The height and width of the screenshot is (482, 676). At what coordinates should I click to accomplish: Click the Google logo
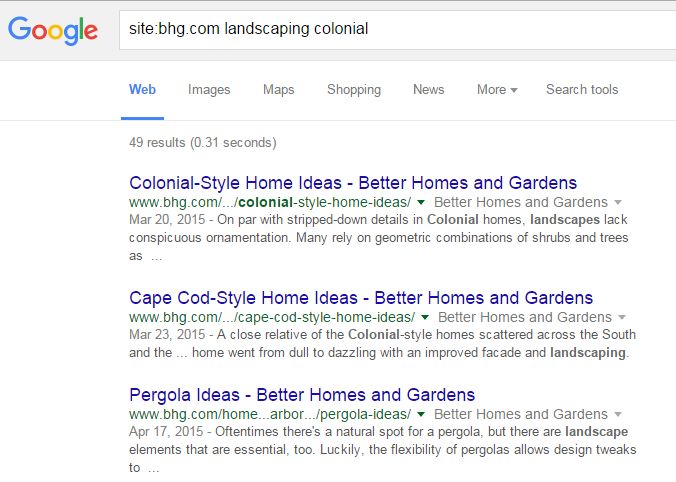tap(52, 29)
